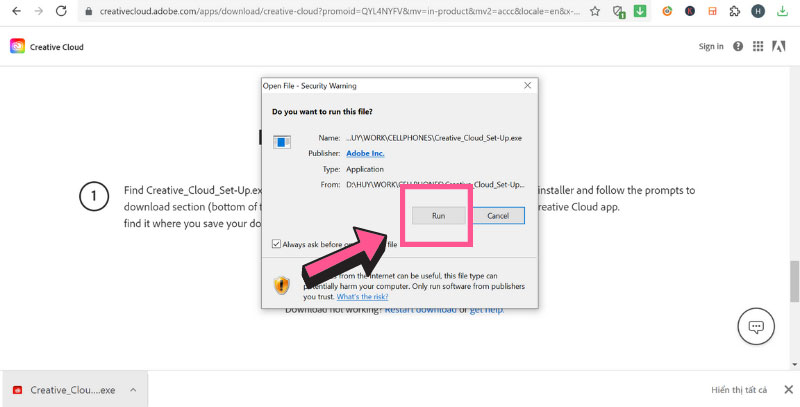Image resolution: width=800 pixels, height=407 pixels.
Task: Open the green download manager extension
Action: [640, 10]
